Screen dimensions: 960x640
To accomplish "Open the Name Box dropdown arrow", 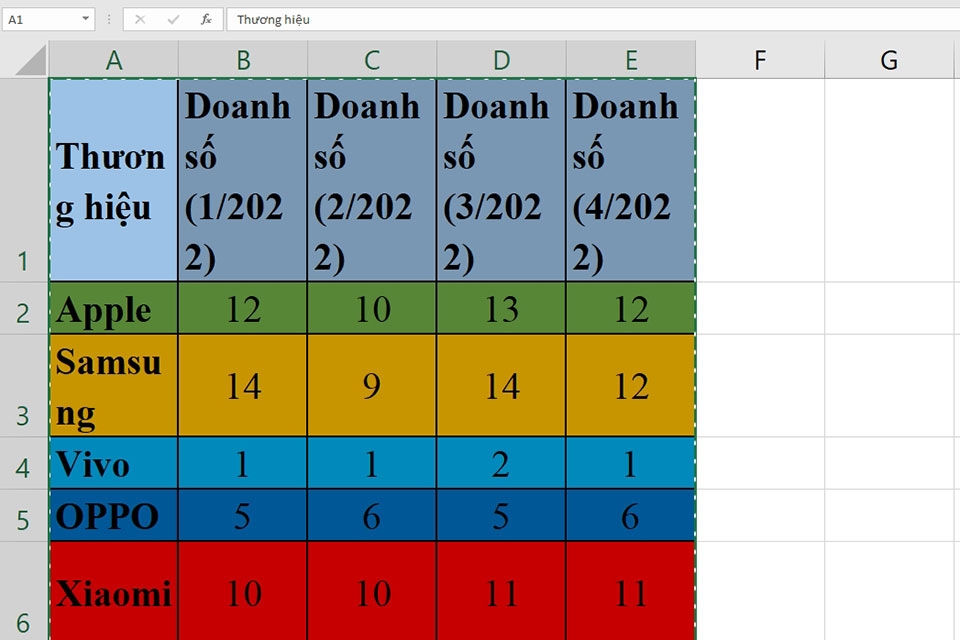I will click(x=86, y=19).
